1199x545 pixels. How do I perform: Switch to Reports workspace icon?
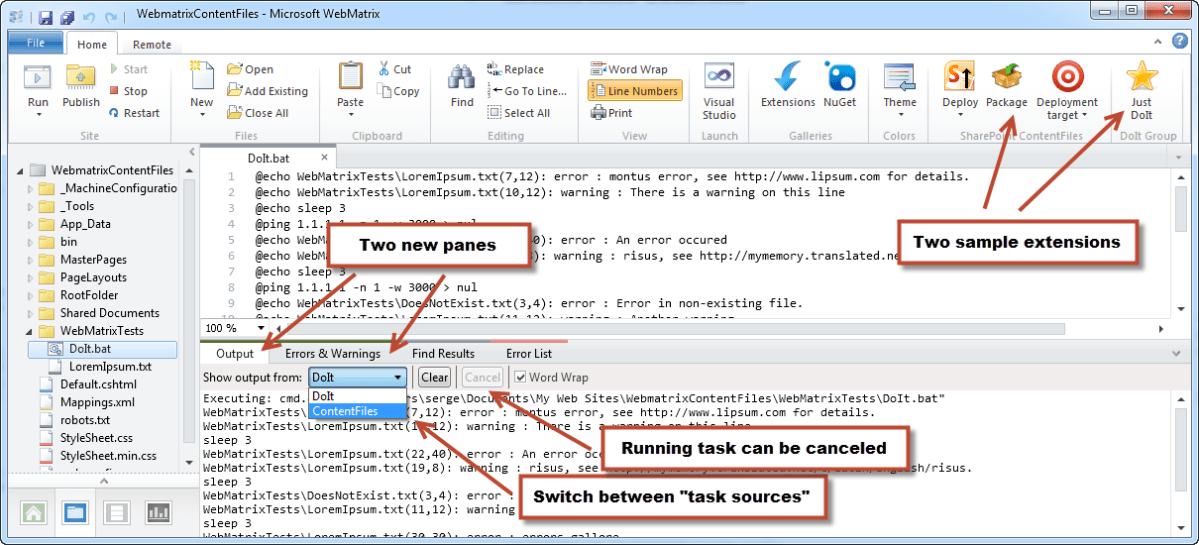coord(158,513)
